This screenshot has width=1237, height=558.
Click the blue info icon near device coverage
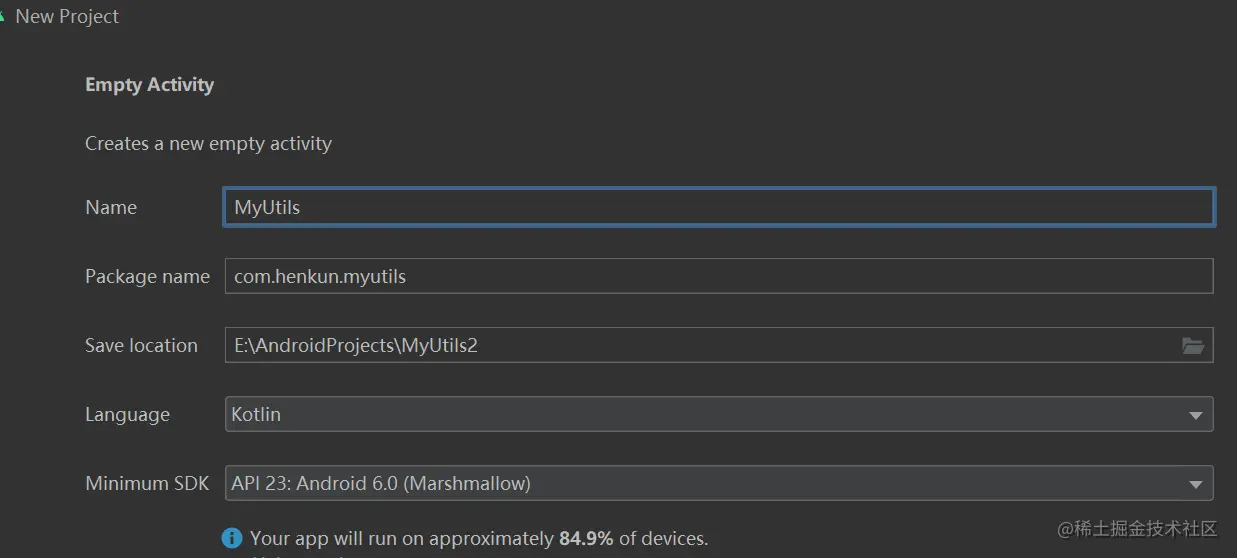point(232,538)
